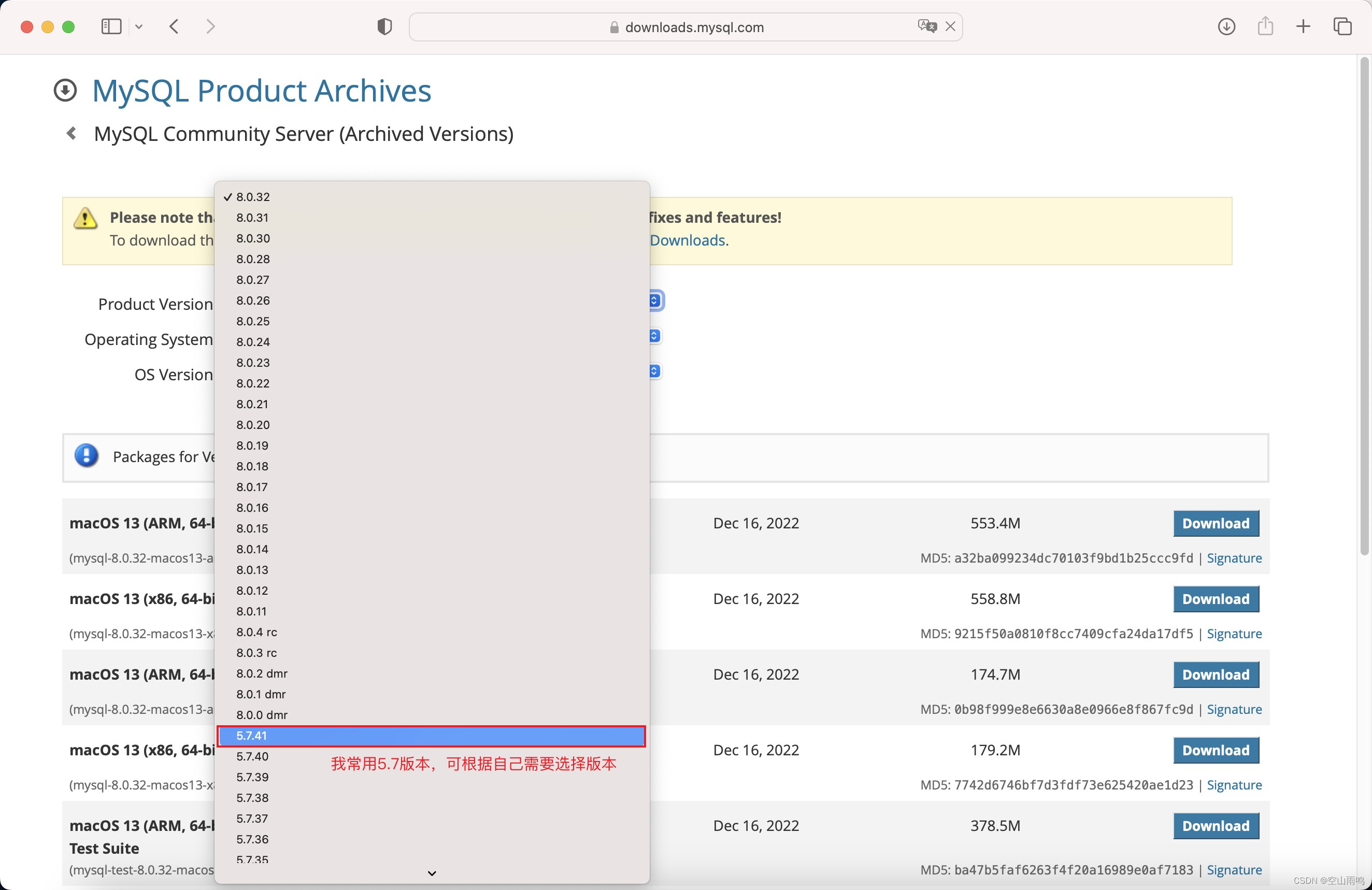This screenshot has height=890, width=1372.
Task: Pick version 8.0.2 dmr
Action: [432, 674]
